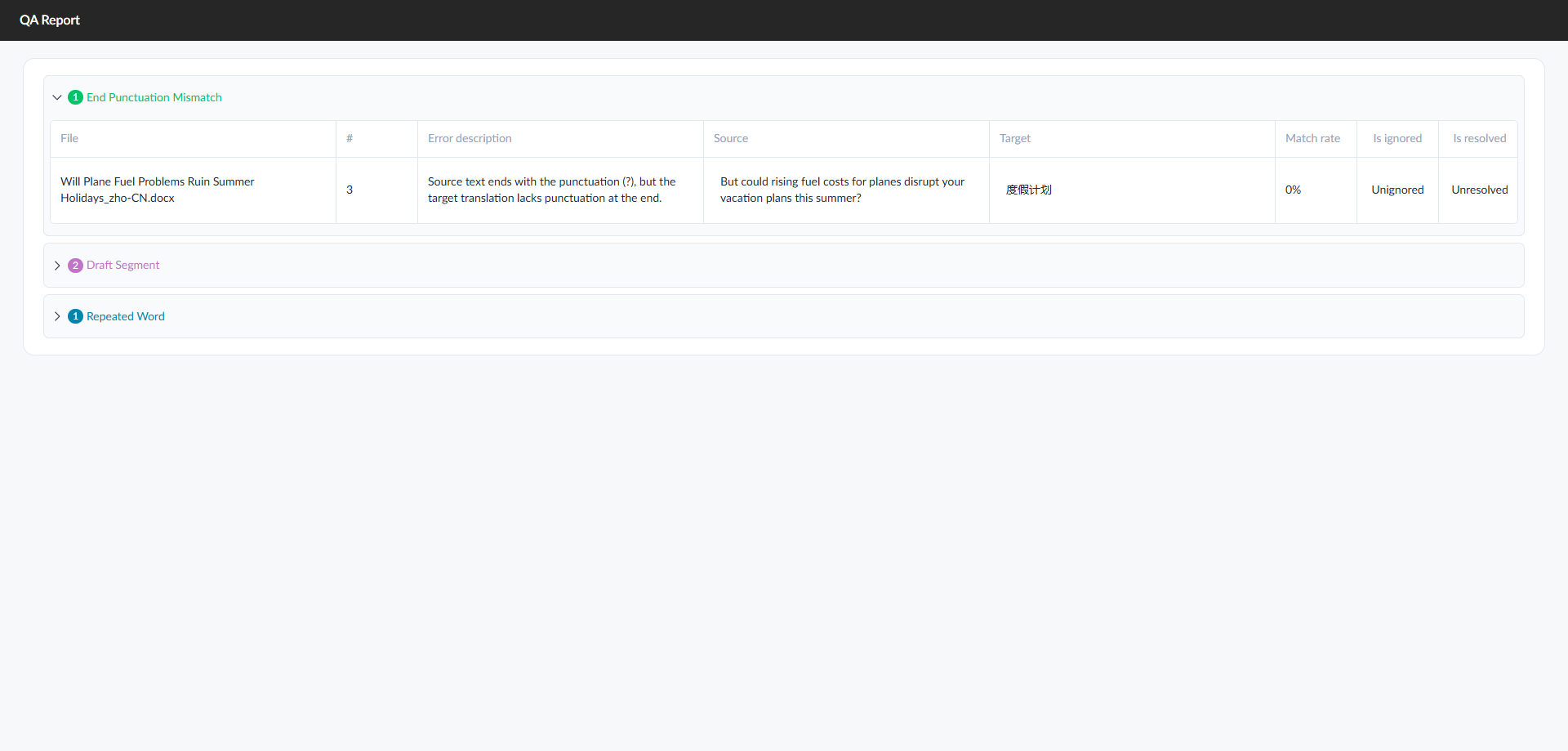Expand the Repeated Word section chevron
The width and height of the screenshot is (1568, 751).
(x=57, y=316)
